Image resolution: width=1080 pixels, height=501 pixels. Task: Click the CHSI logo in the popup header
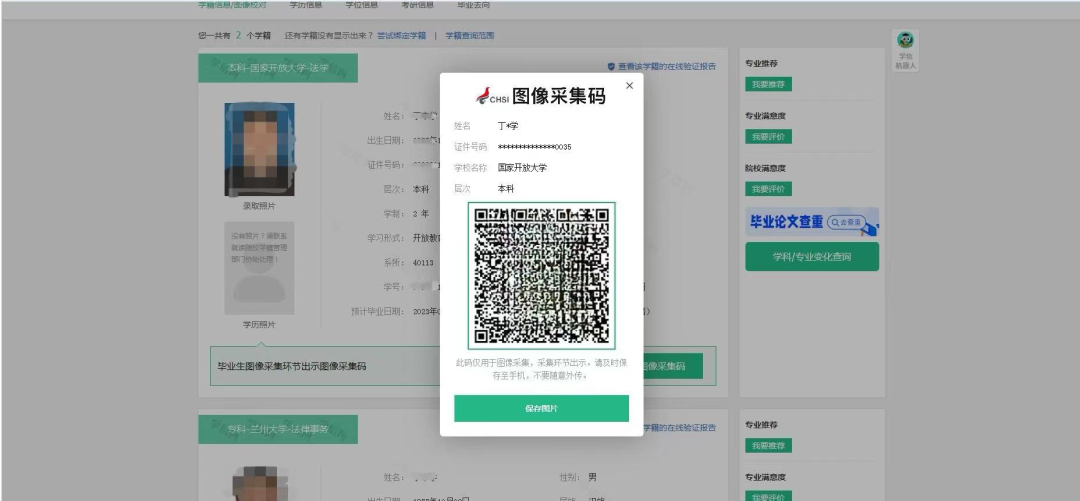(x=492, y=96)
